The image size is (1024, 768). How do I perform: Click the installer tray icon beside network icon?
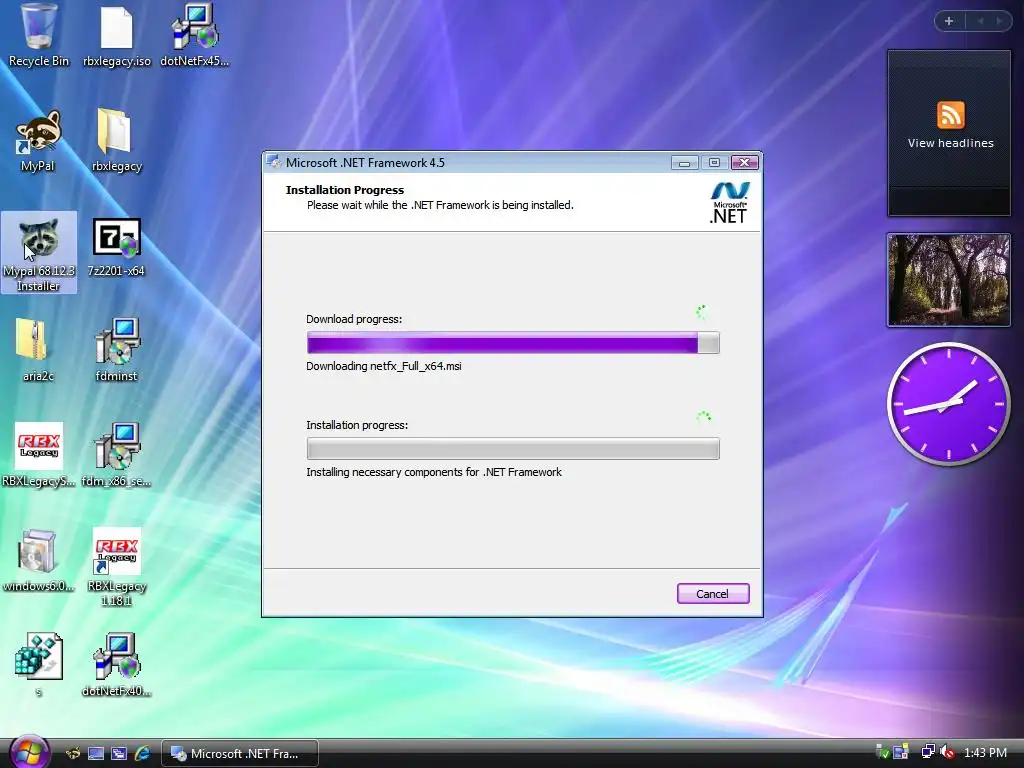pos(901,752)
